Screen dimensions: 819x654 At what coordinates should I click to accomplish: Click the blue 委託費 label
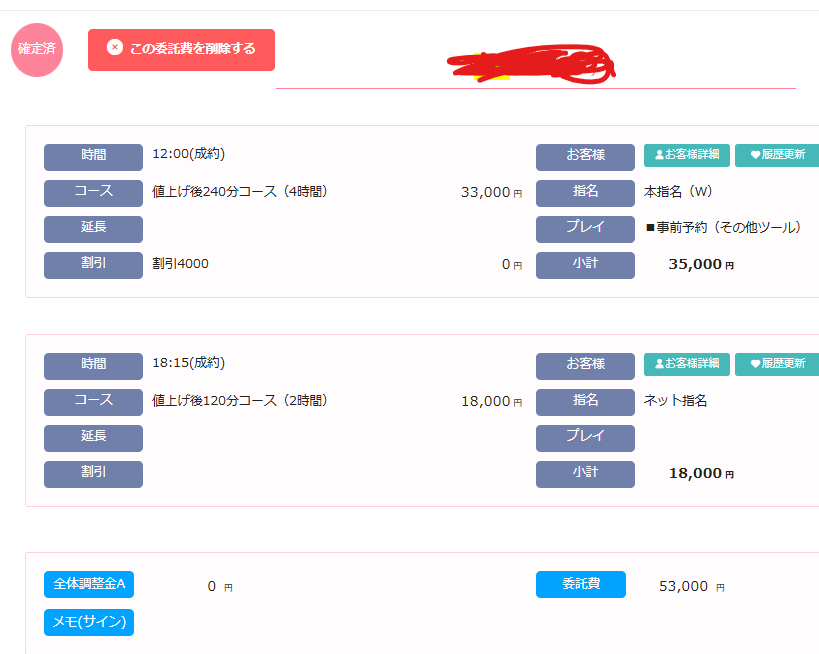pos(580,585)
